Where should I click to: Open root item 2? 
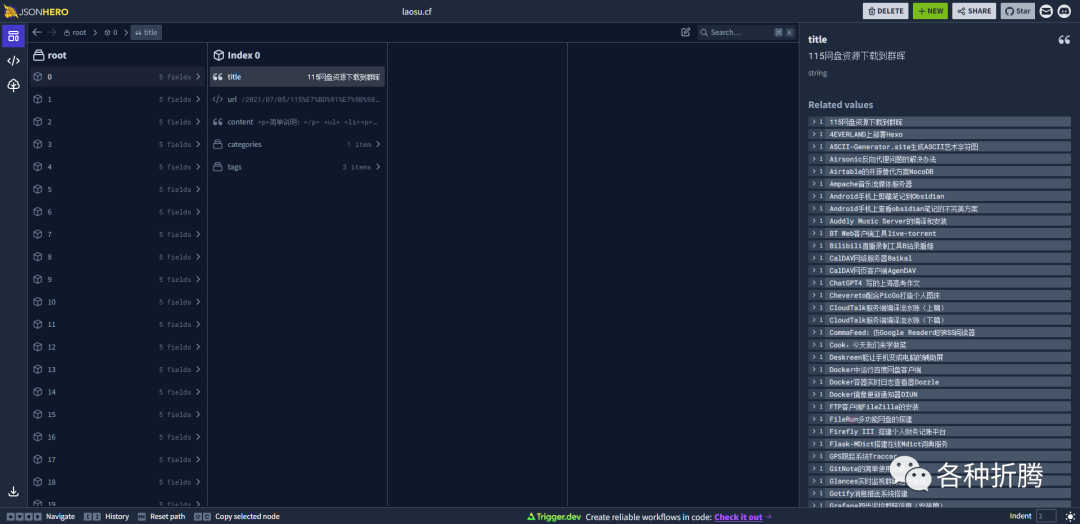point(117,122)
